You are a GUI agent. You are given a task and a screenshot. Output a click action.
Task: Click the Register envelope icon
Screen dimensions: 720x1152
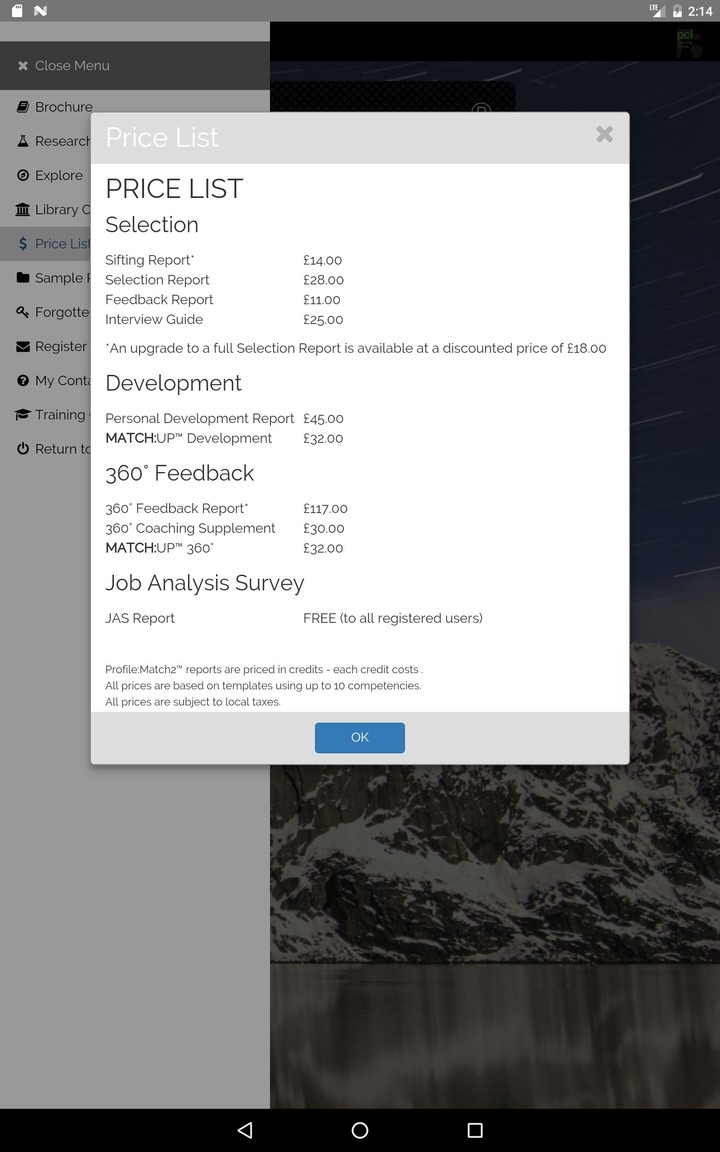click(x=22, y=346)
